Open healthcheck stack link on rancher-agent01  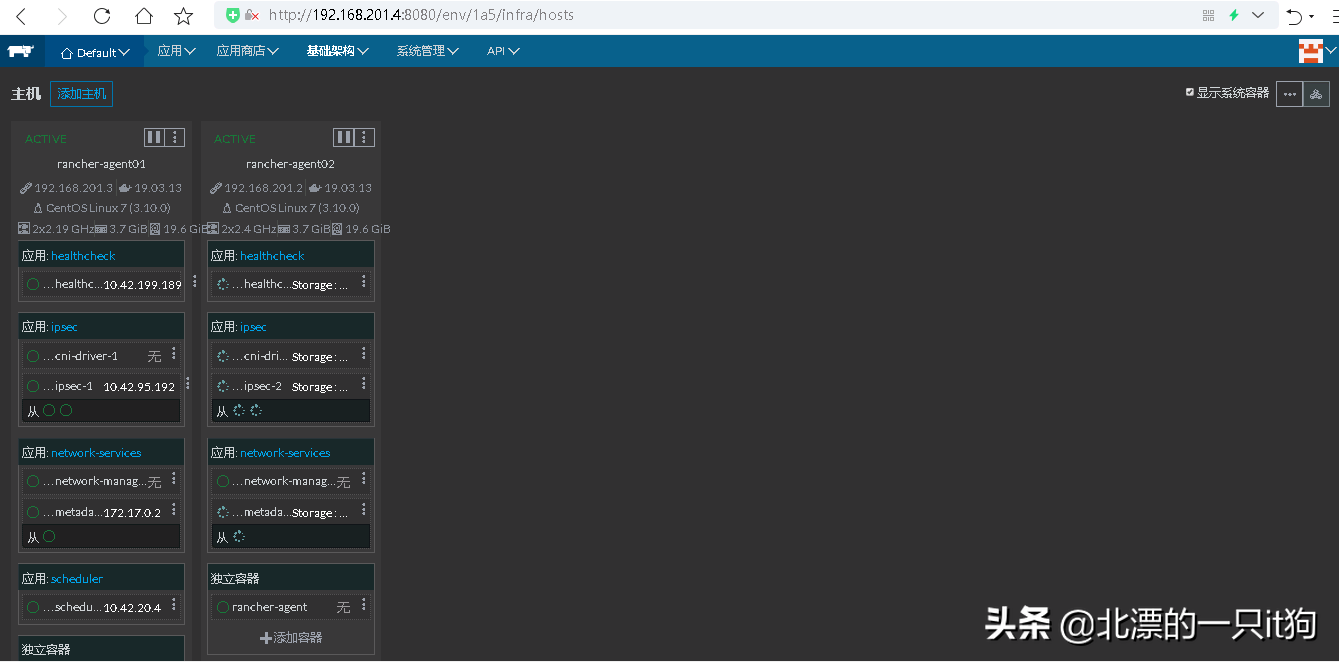[83, 256]
